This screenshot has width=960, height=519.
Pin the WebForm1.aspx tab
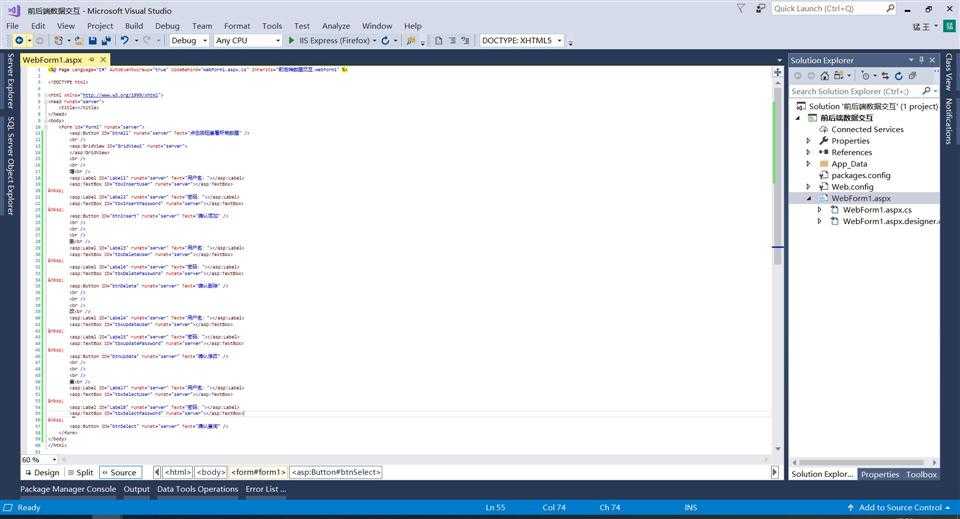(92, 59)
